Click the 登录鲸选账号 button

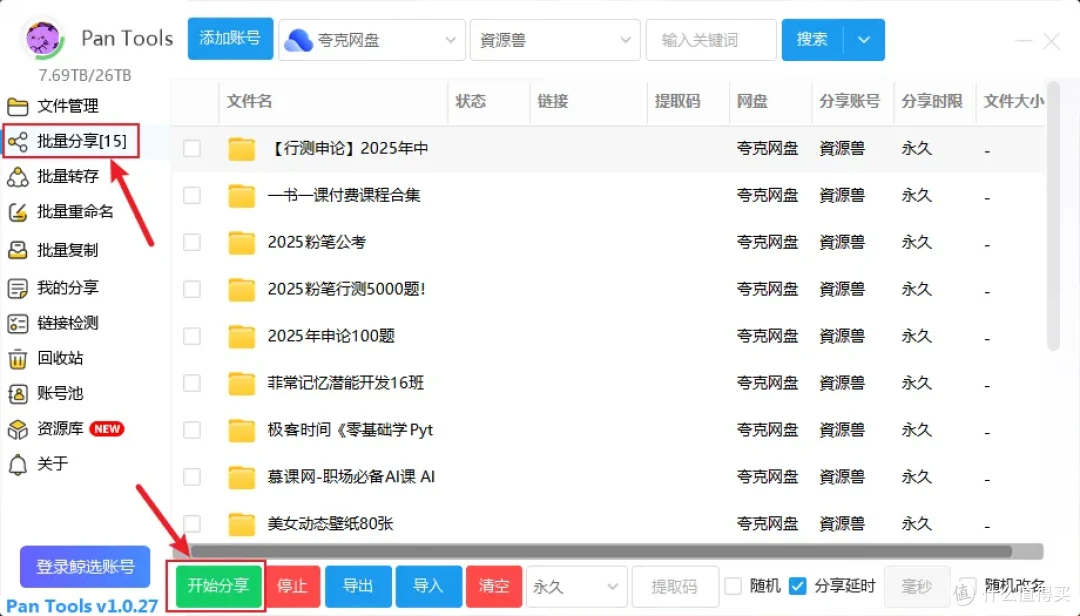[x=85, y=566]
